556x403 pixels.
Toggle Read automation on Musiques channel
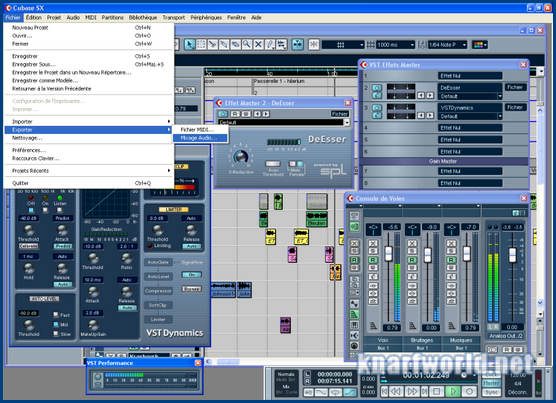click(451, 260)
